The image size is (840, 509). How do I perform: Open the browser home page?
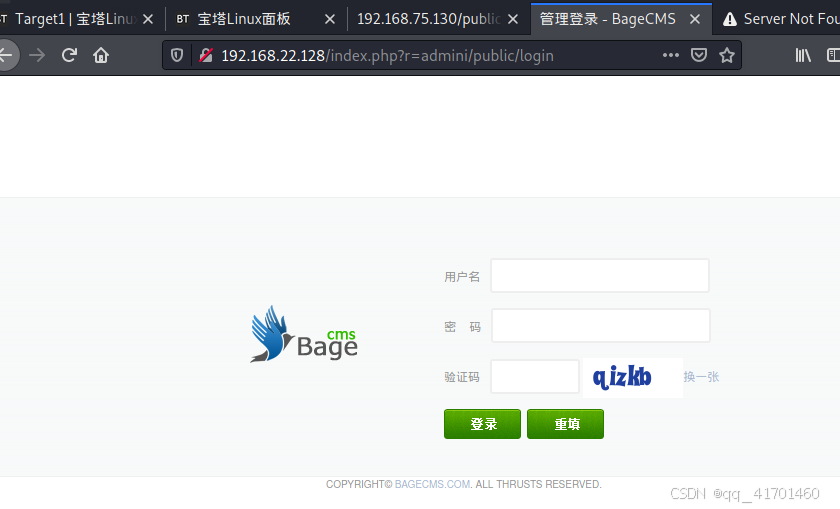point(101,55)
